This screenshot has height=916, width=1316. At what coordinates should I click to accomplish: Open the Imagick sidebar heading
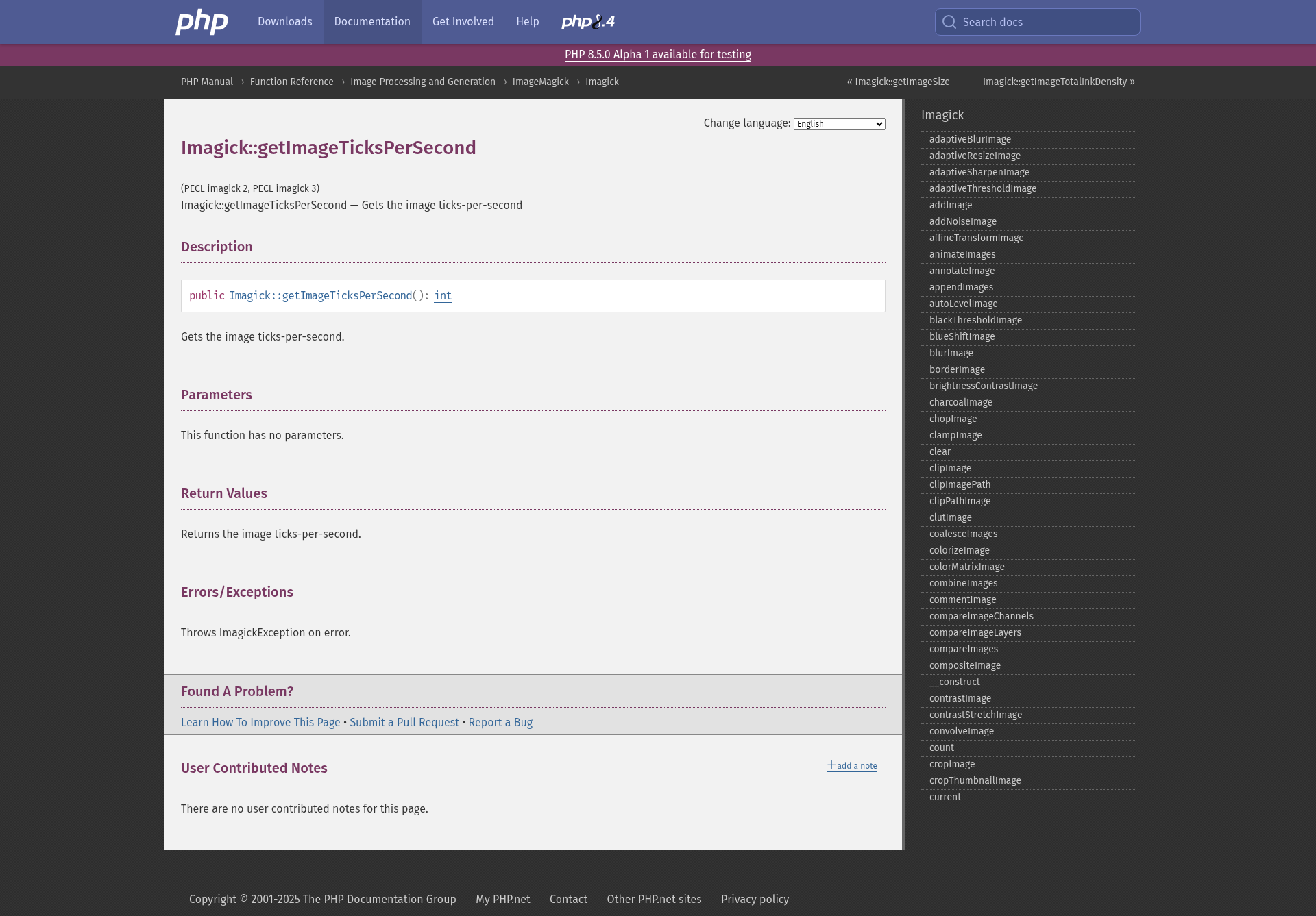pyautogui.click(x=942, y=115)
